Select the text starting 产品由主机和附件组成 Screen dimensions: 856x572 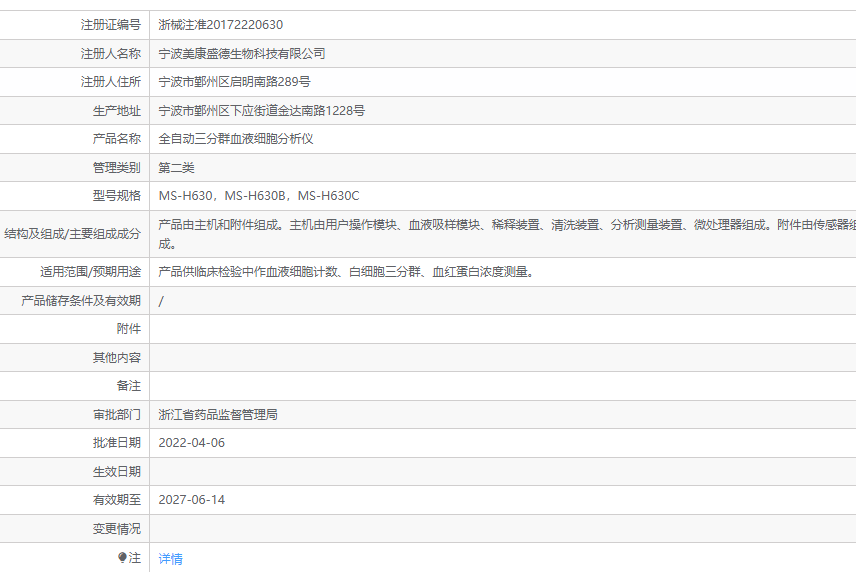[x=507, y=234]
